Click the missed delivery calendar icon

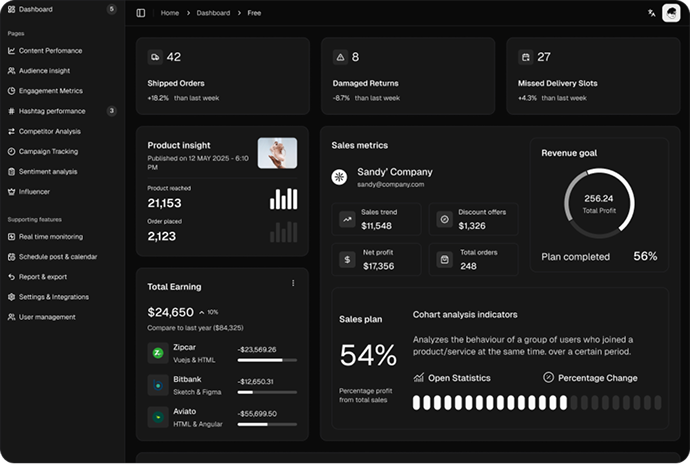click(525, 57)
